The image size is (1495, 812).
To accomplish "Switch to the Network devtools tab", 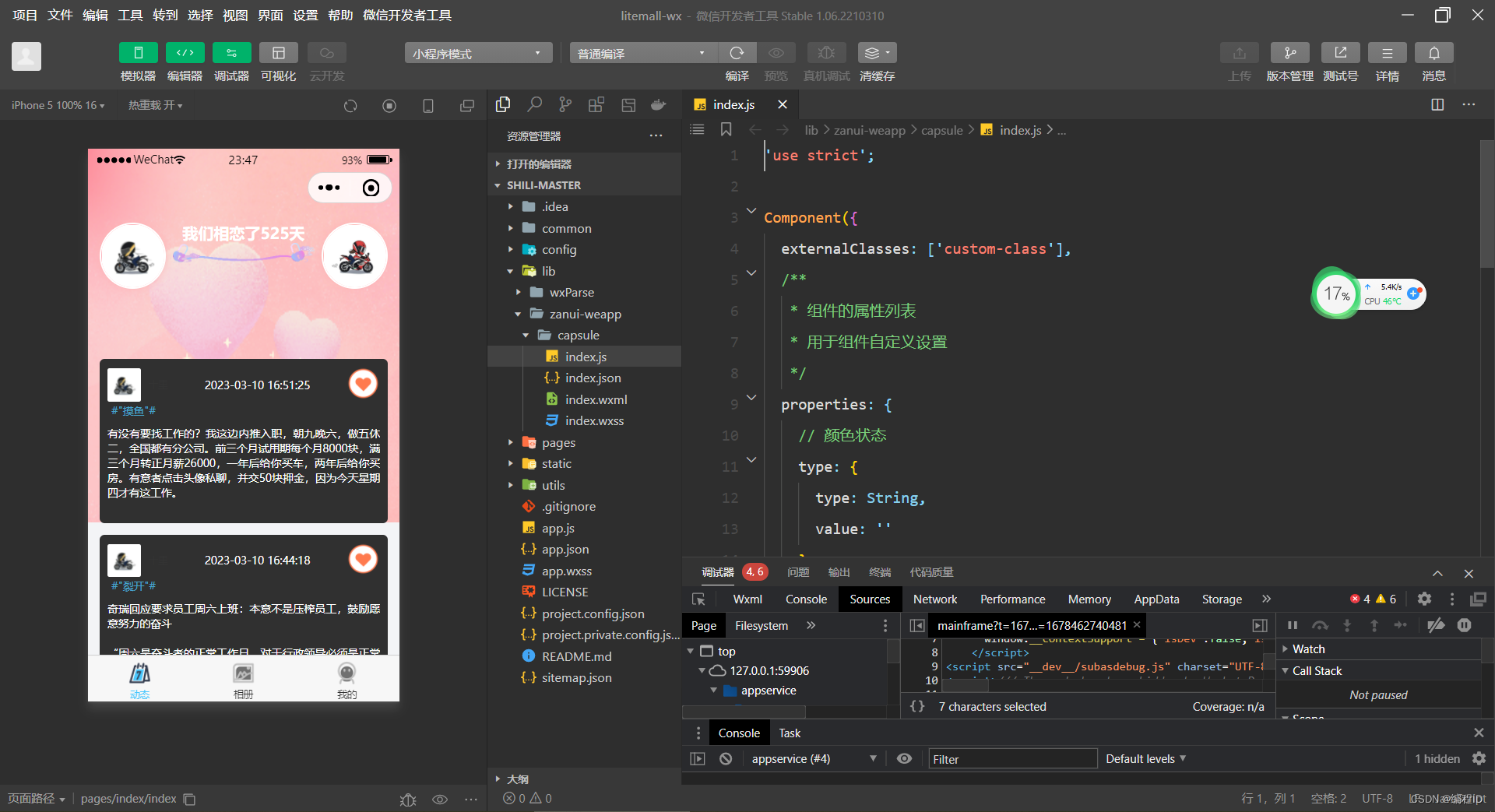I will (934, 599).
